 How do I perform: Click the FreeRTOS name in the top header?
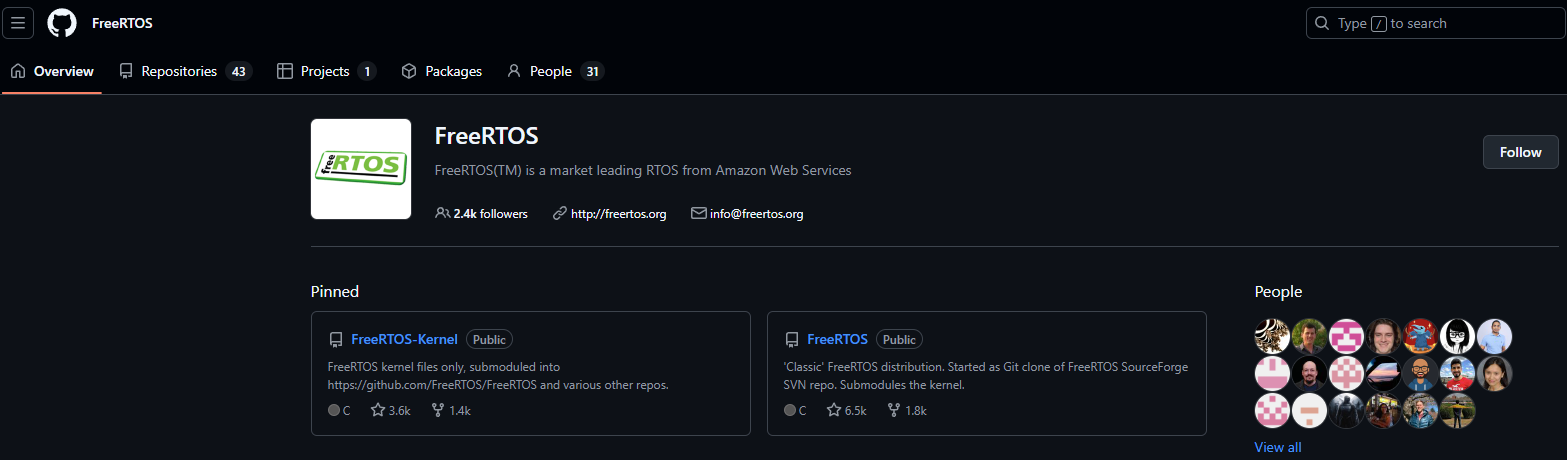(122, 23)
